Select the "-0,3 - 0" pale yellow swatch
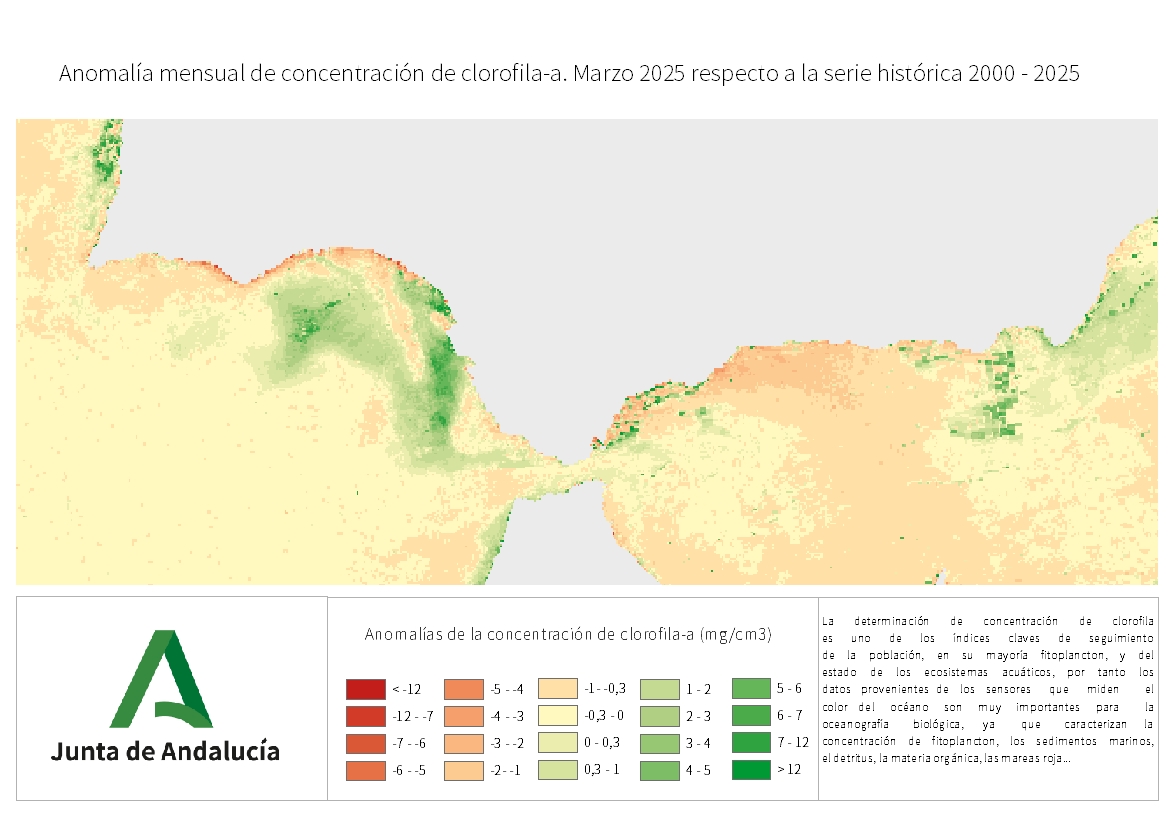Viewport: 1170px width, 827px height. coord(558,716)
